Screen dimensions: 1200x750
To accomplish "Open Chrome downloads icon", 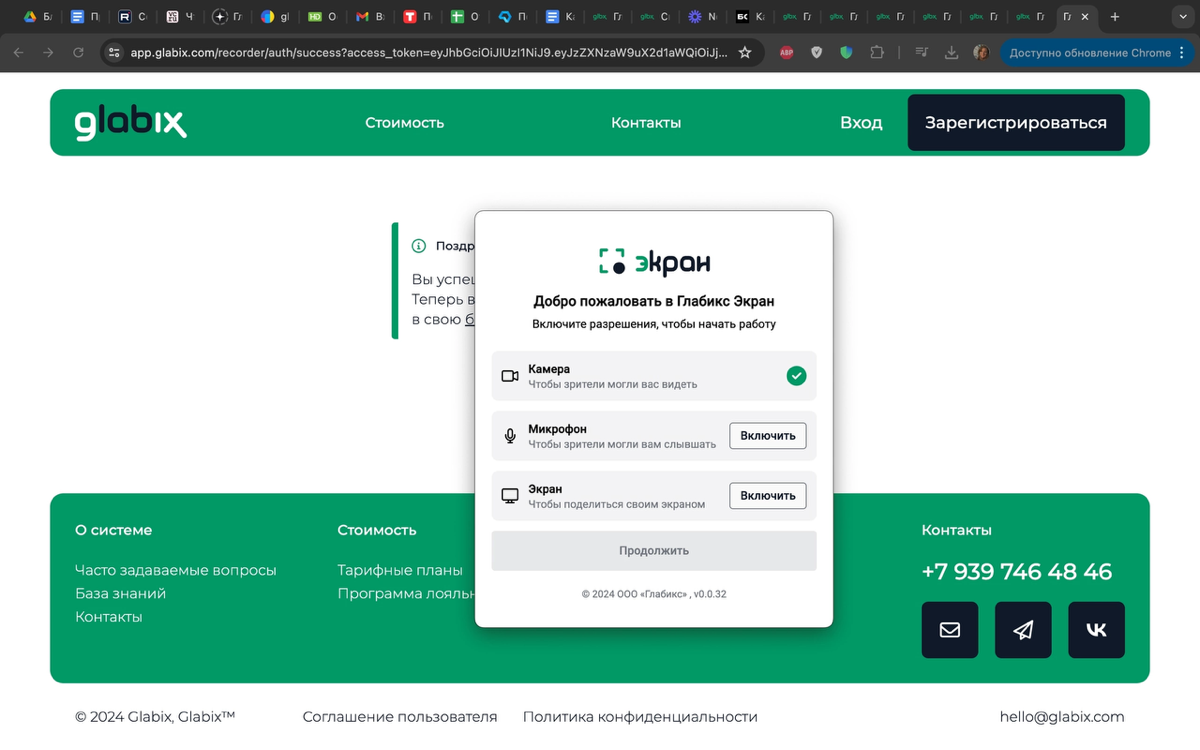I will pyautogui.click(x=951, y=53).
